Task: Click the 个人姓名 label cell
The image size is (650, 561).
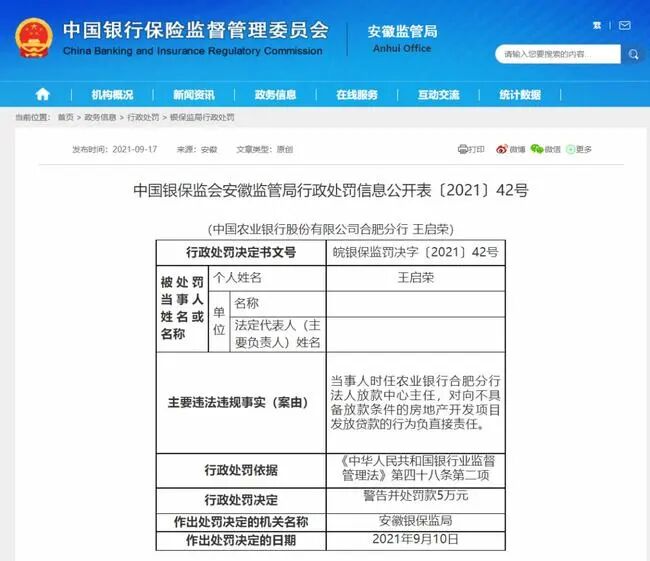Action: 267,278
